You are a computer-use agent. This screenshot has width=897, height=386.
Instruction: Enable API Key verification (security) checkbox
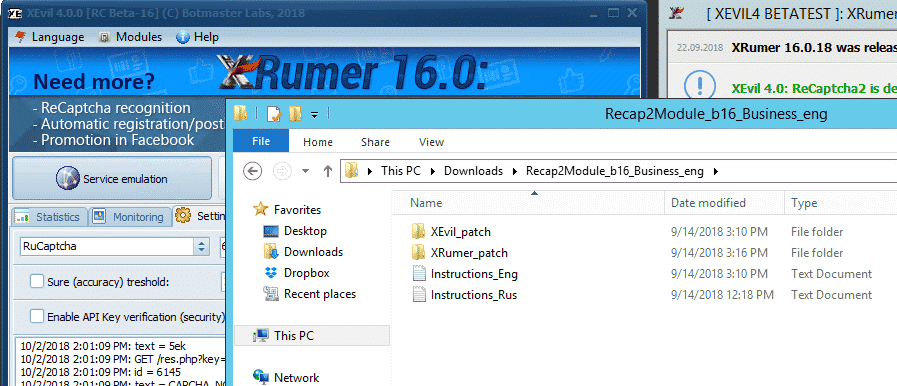point(37,316)
